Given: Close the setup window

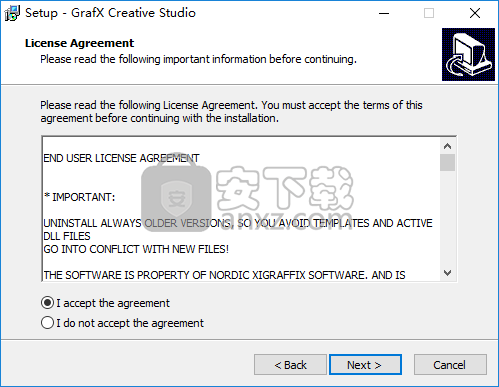Looking at the screenshot, I should click(x=475, y=13).
